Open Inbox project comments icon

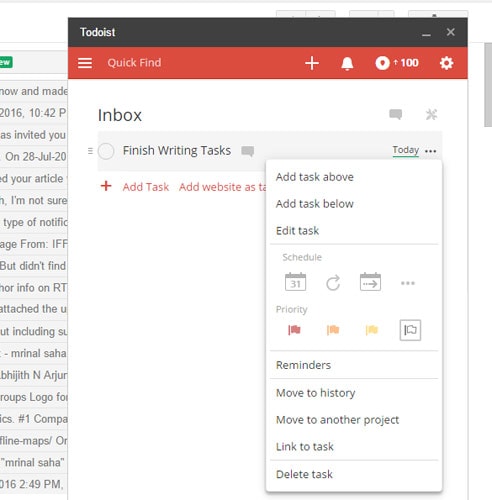pos(395,114)
